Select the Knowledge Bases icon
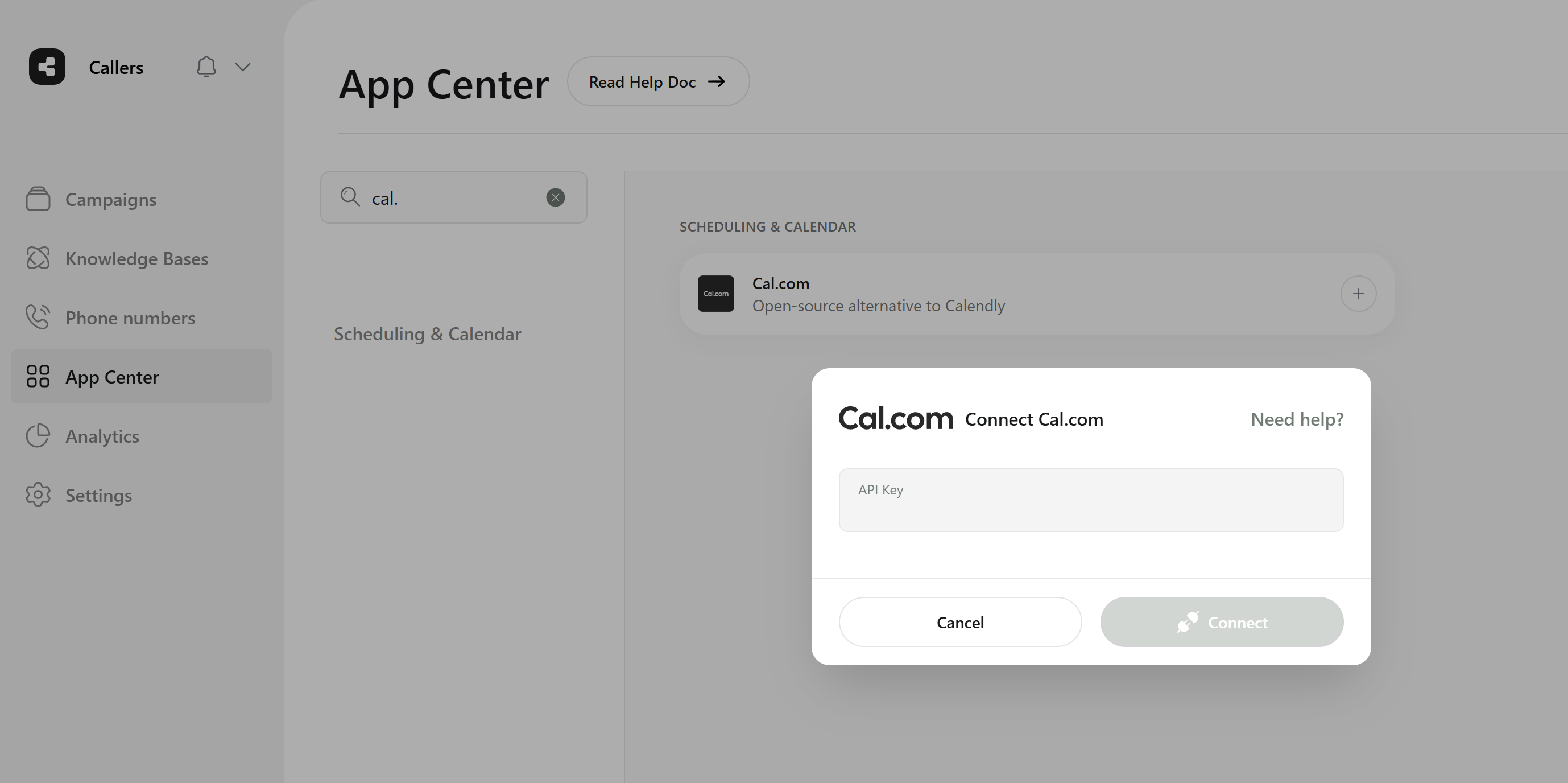Screen dimensions: 1568x783 38,258
